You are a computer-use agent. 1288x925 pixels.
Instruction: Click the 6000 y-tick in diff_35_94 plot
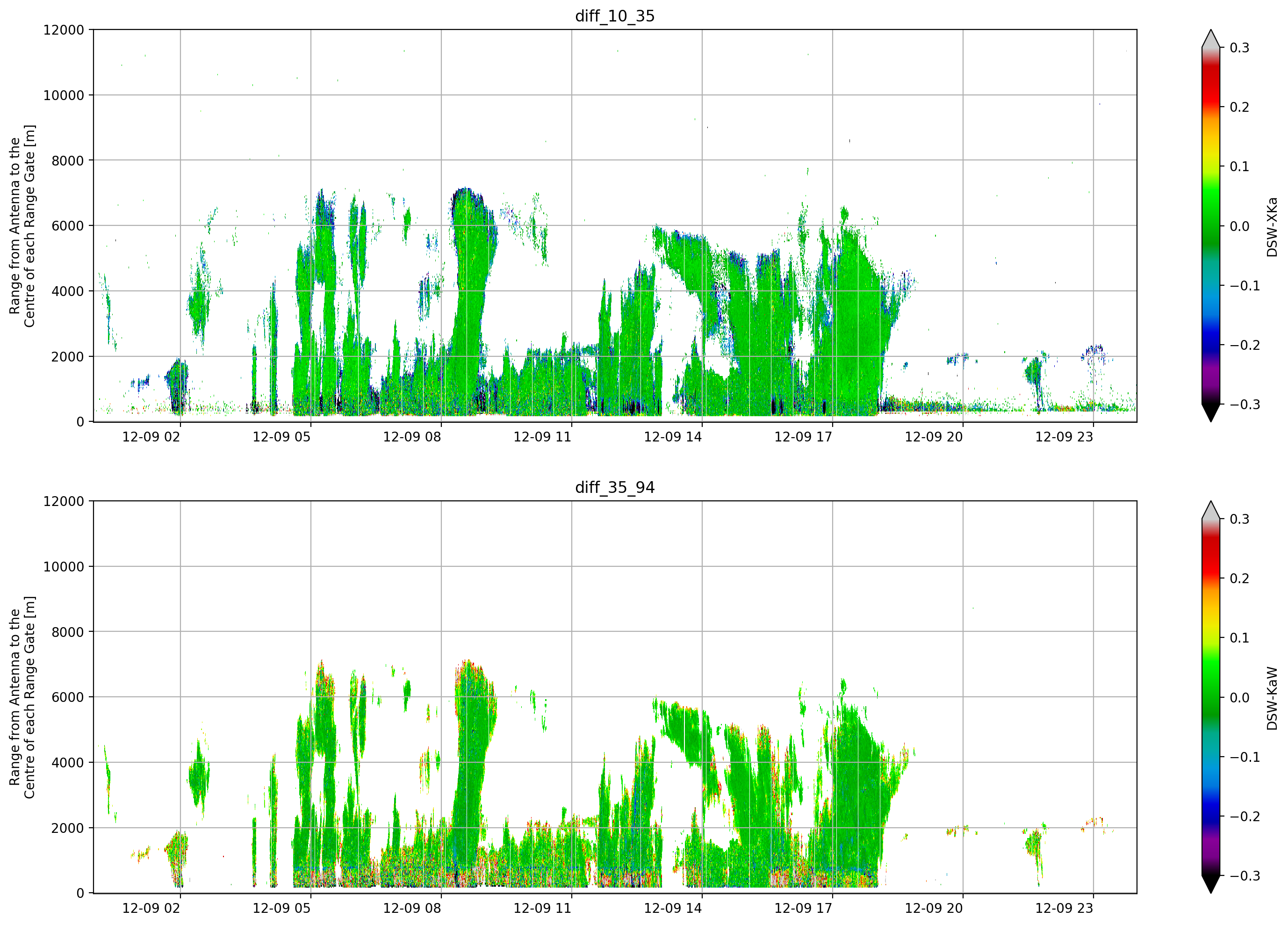point(68,697)
